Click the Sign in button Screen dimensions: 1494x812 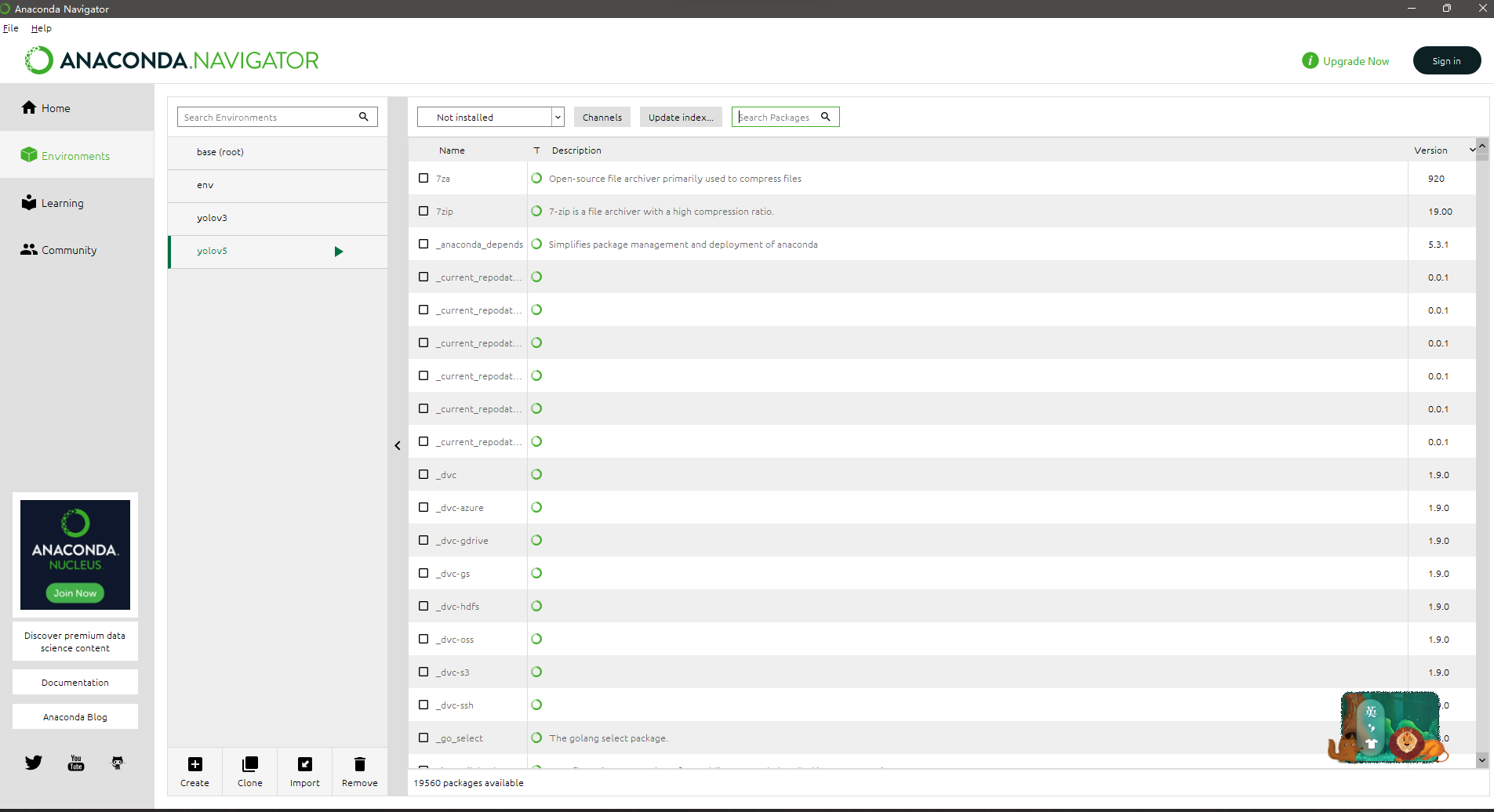click(1447, 60)
